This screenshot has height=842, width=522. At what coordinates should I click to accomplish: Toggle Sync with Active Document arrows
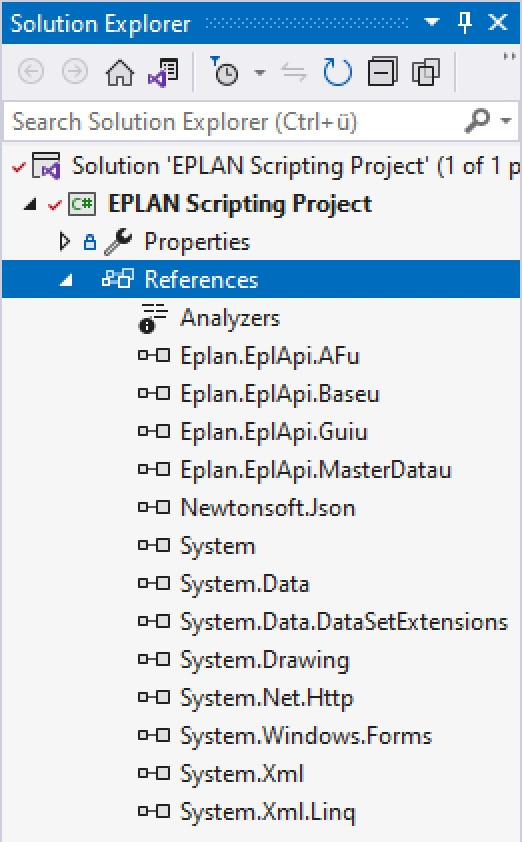click(x=294, y=72)
